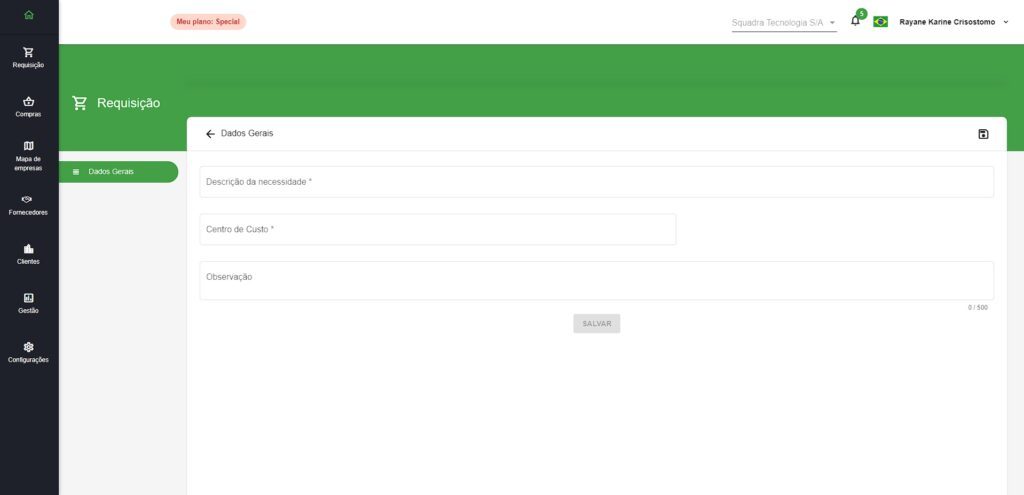Click the SALVAR button
Image resolution: width=1024 pixels, height=495 pixels.
pyautogui.click(x=596, y=323)
